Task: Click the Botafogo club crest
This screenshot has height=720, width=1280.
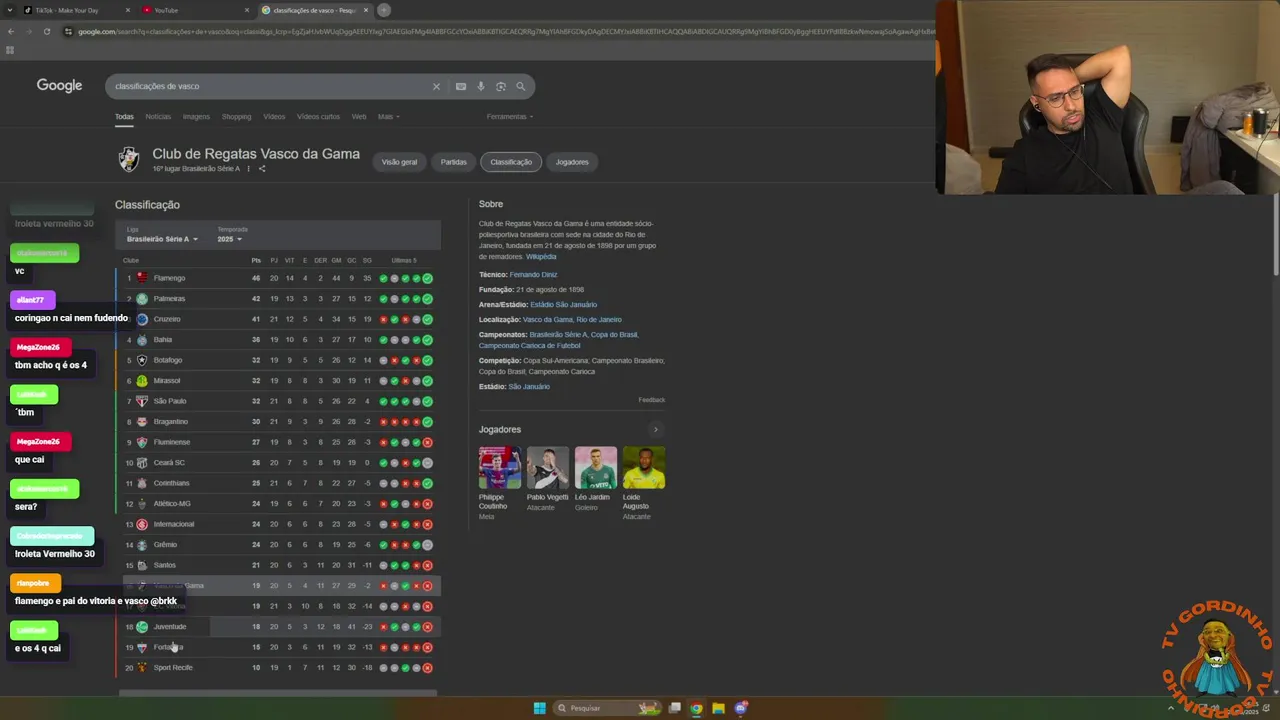Action: point(142,360)
